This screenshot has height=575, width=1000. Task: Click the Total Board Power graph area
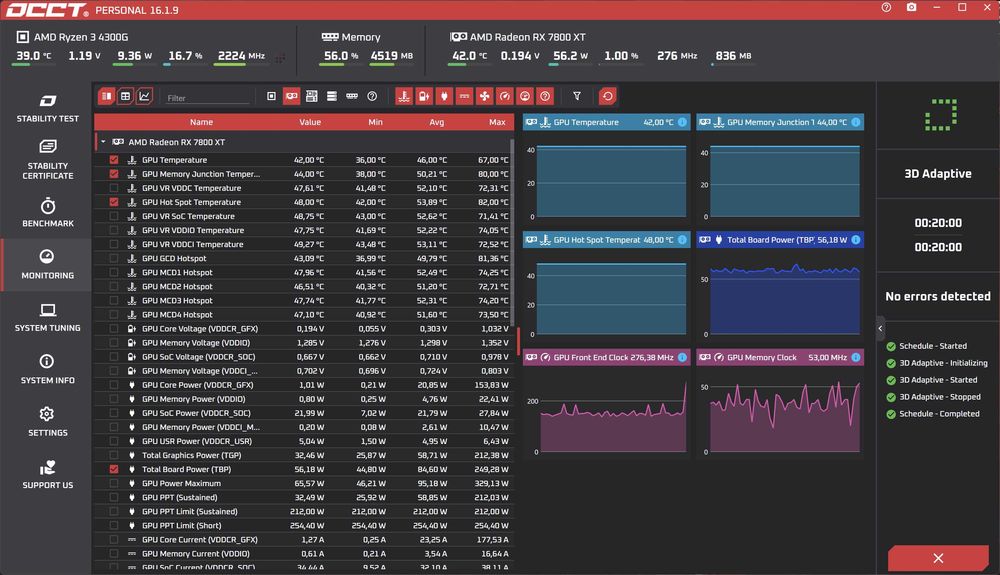[x=785, y=300]
